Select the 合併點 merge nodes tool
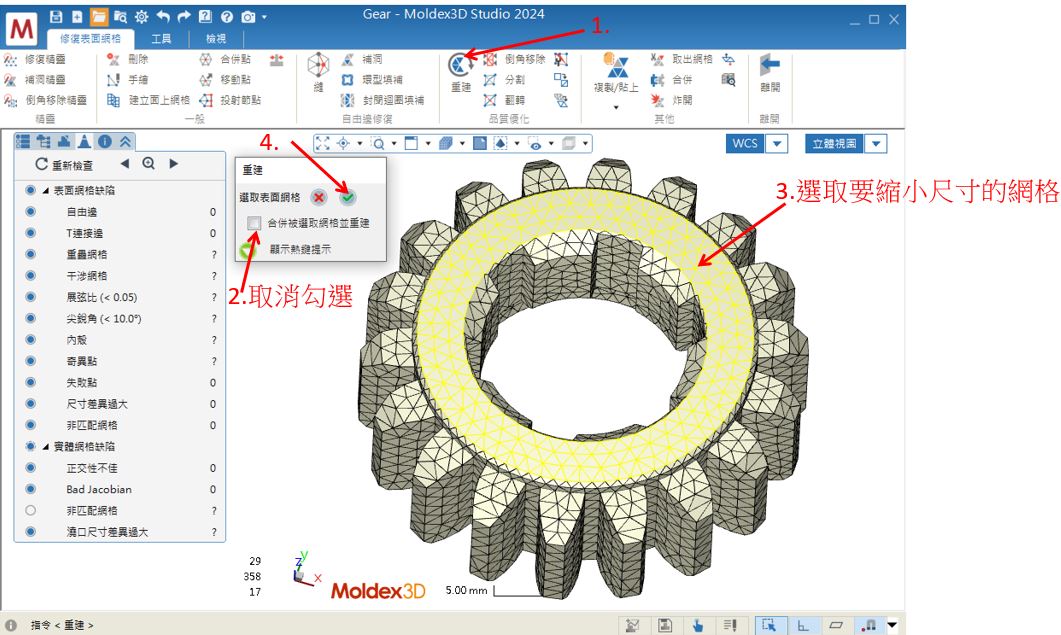 click(x=225, y=60)
